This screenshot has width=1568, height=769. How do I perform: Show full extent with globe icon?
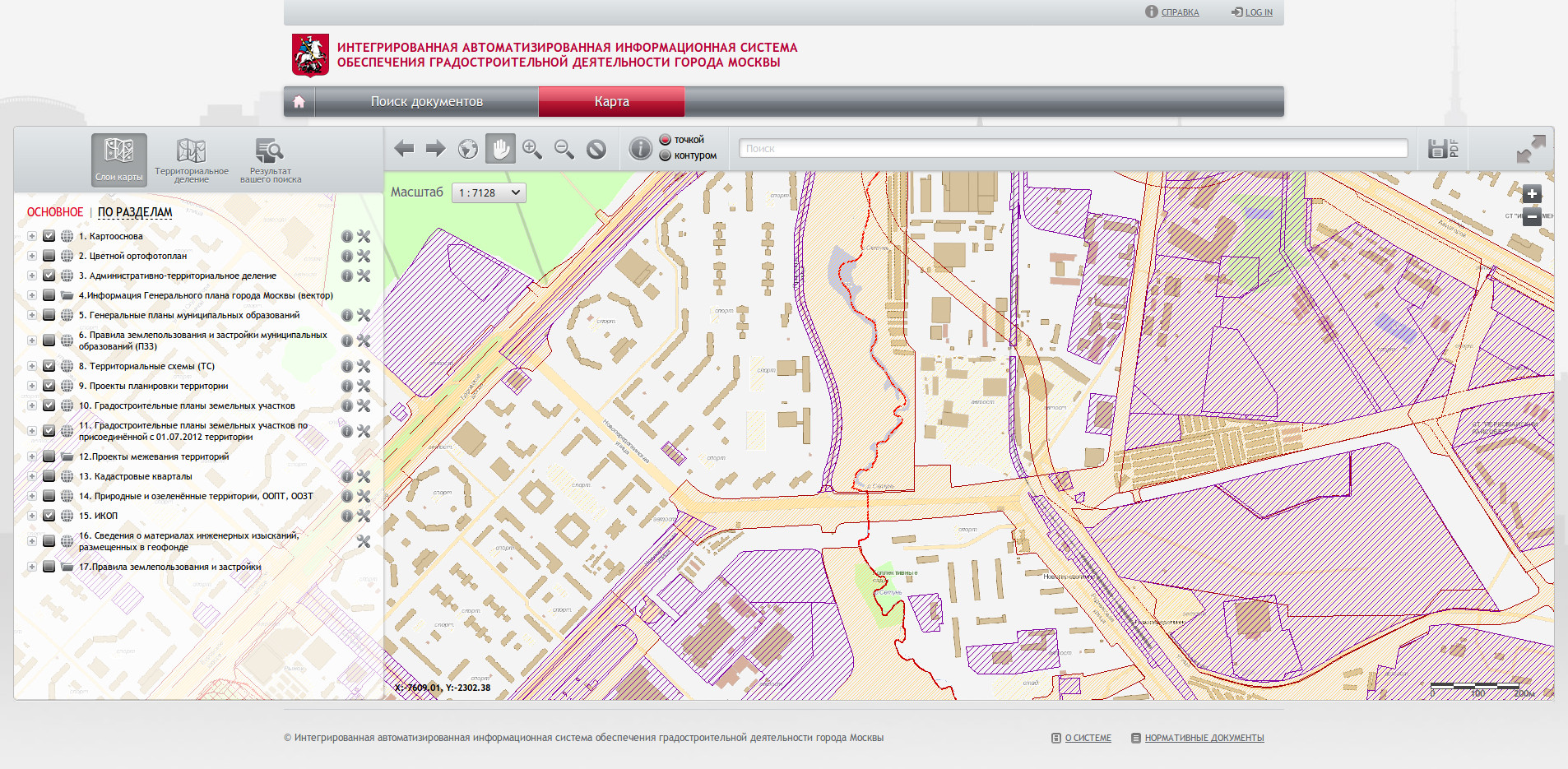pyautogui.click(x=468, y=149)
